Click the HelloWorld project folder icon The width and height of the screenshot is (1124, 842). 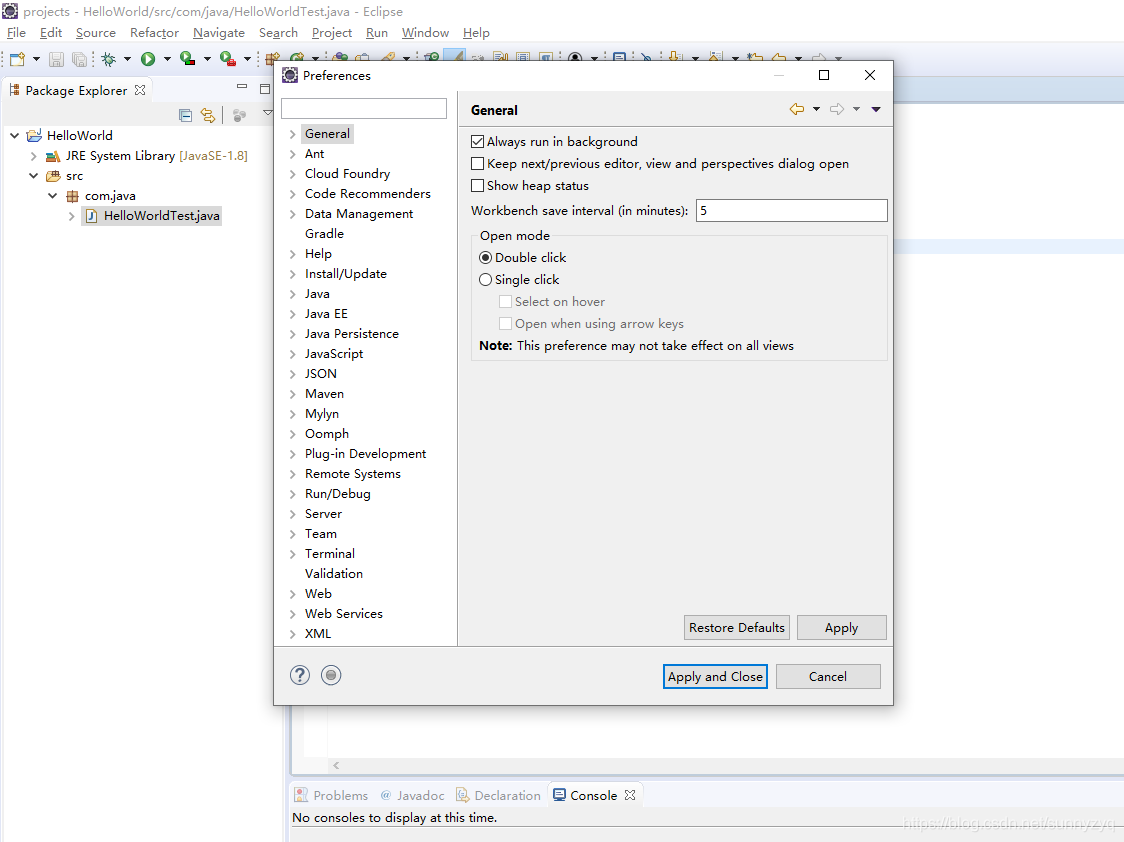pos(34,135)
